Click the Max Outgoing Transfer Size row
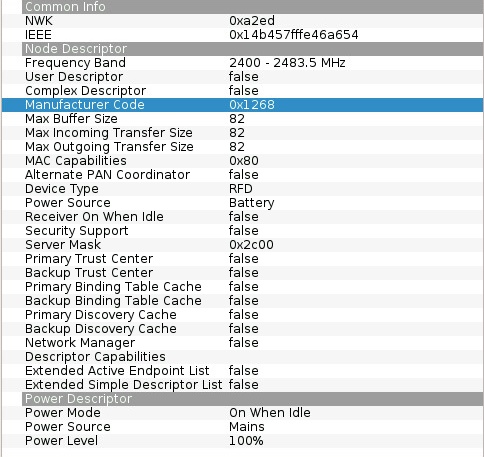 coord(243,147)
